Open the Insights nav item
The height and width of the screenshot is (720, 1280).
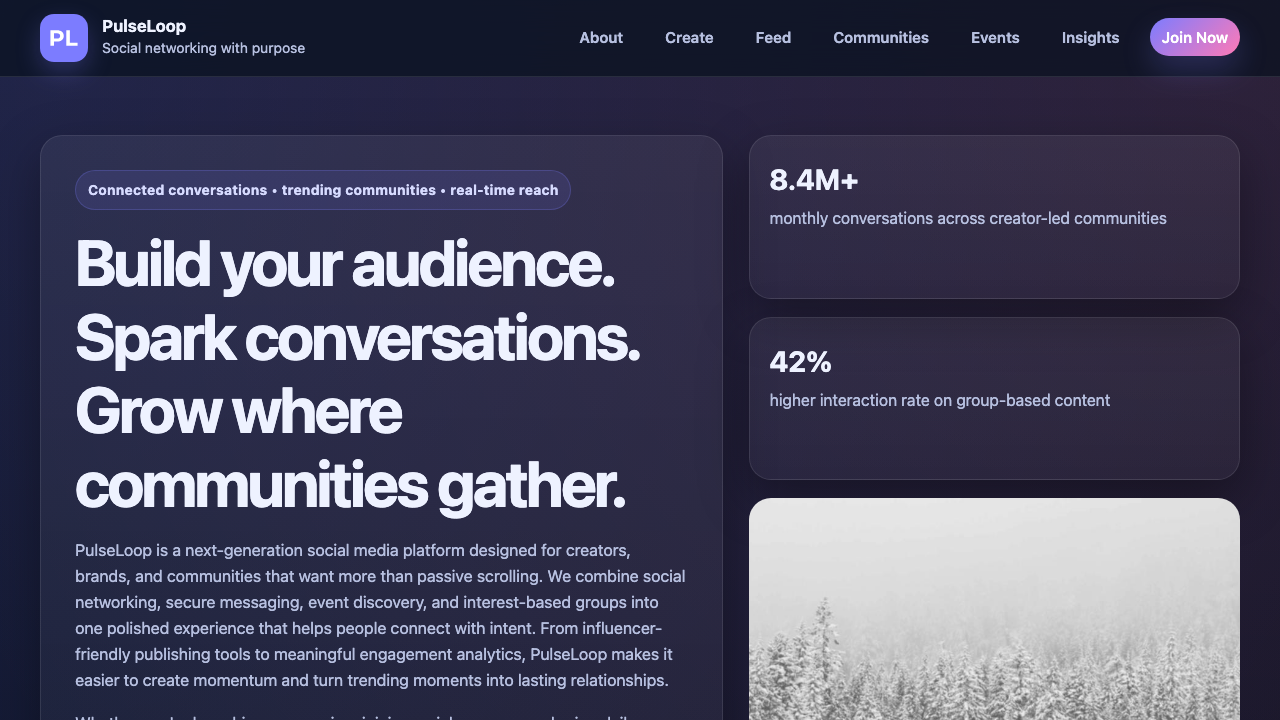click(x=1090, y=38)
